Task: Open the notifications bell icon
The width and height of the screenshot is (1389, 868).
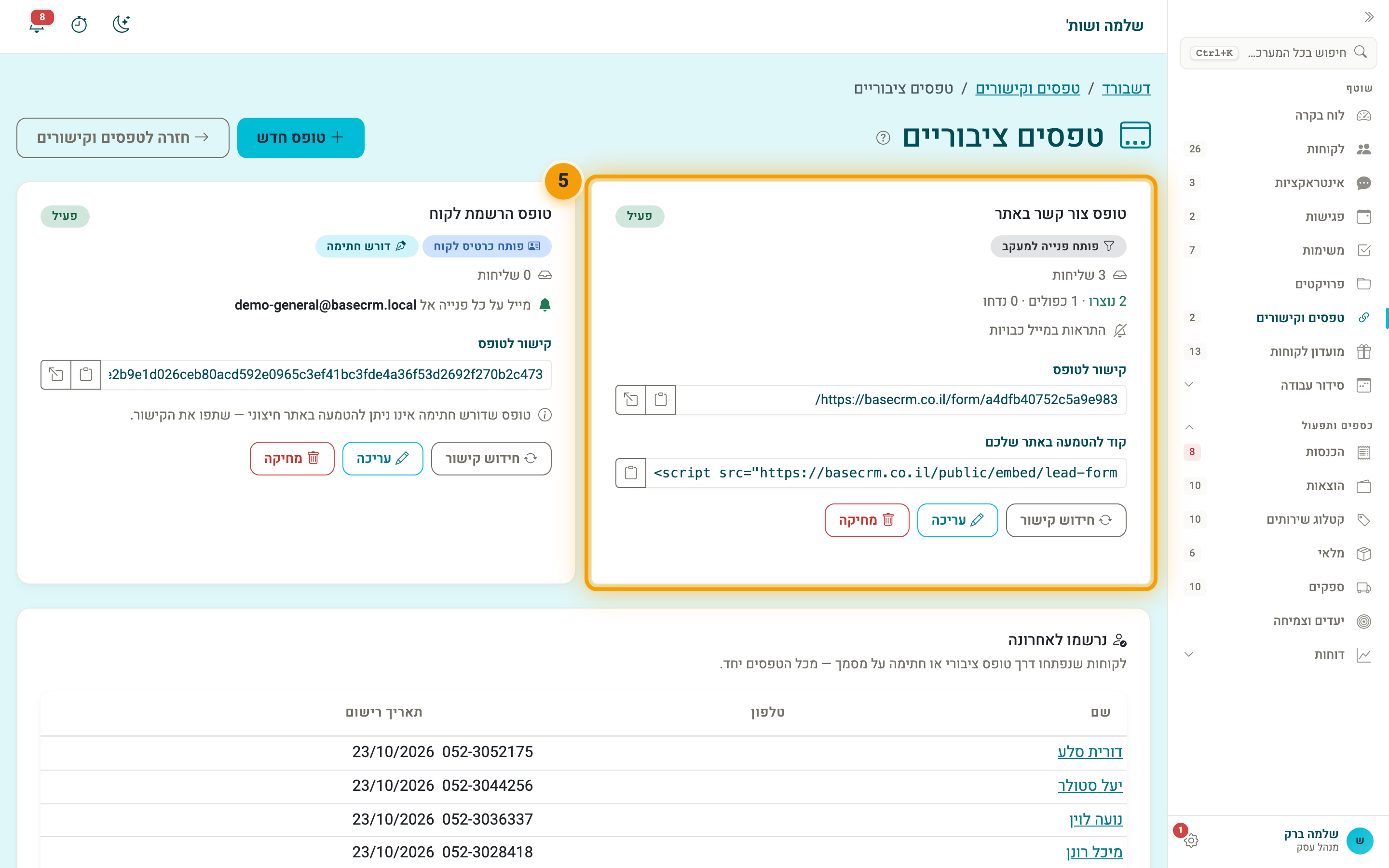Action: [x=37, y=25]
